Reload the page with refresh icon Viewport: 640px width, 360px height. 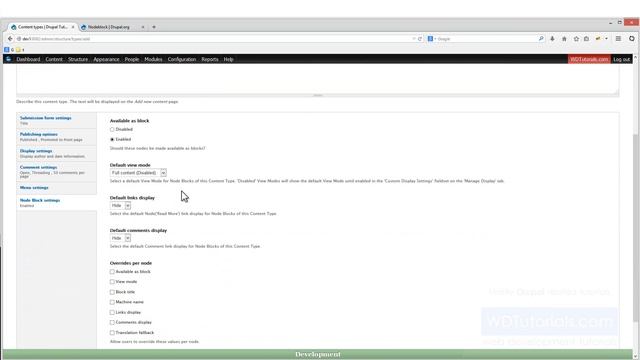420,39
